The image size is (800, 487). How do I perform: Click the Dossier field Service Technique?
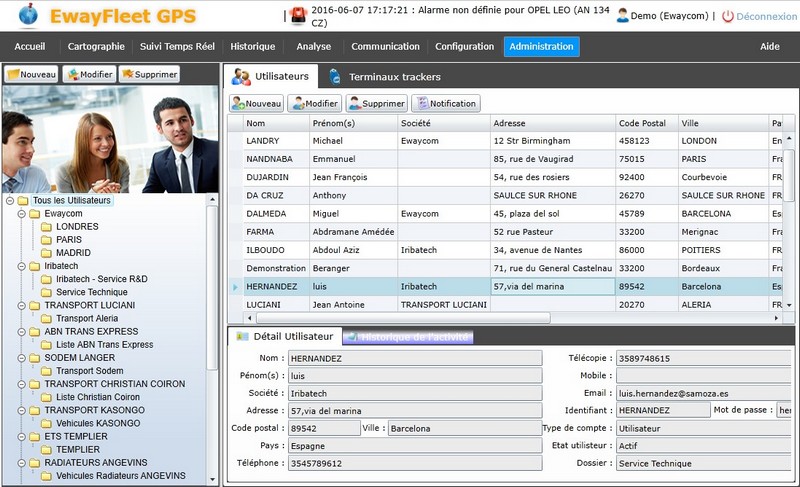704,464
